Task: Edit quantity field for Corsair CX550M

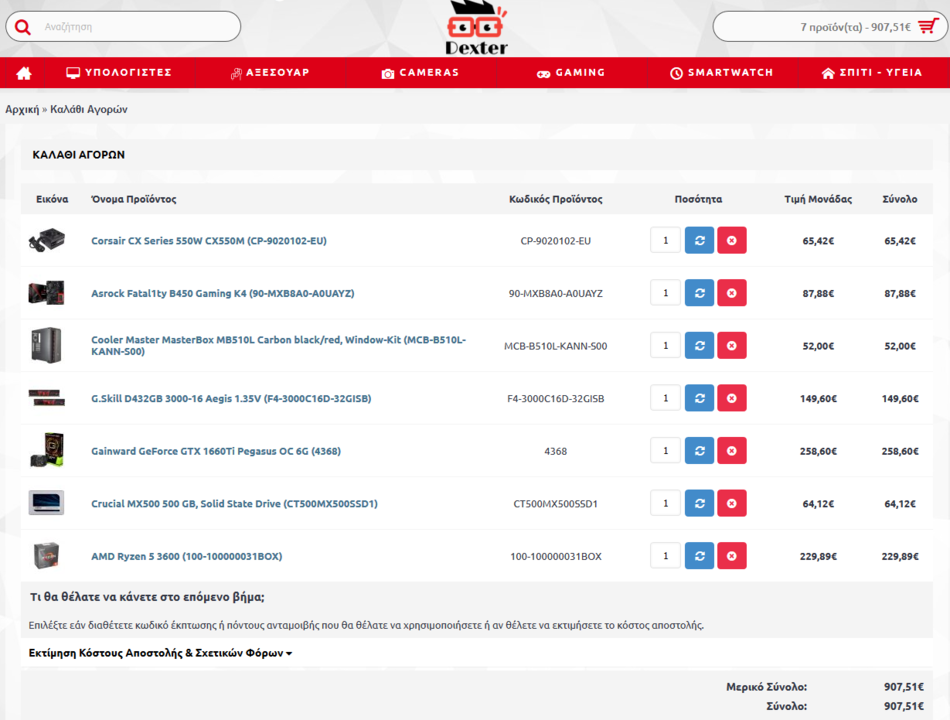Action: [x=665, y=240]
